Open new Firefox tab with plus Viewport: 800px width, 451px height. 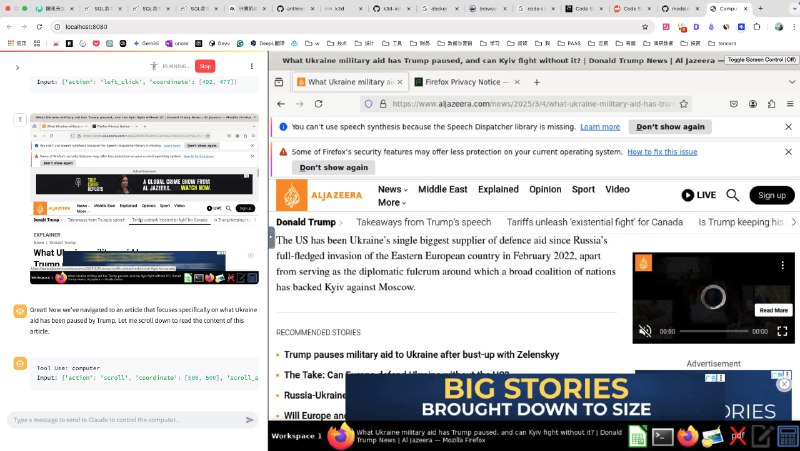click(536, 82)
